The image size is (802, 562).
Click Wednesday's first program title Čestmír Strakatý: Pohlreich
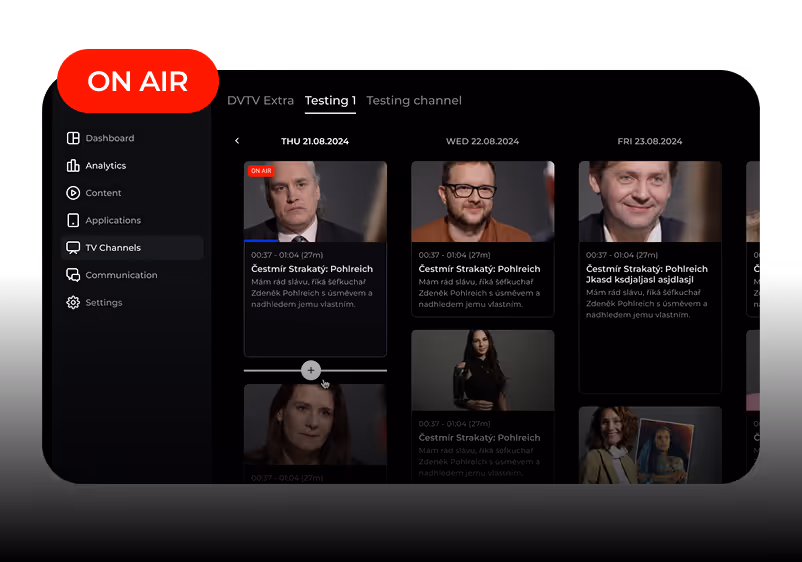(x=479, y=269)
